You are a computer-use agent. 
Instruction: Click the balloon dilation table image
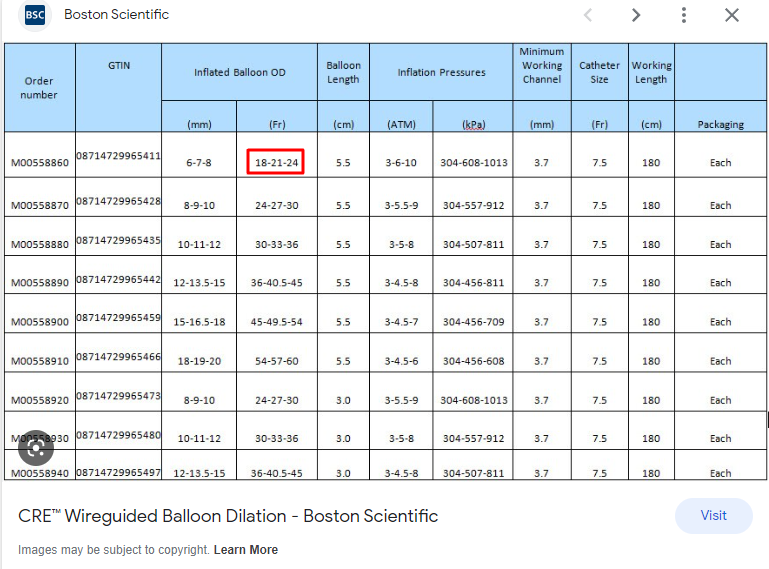pos(385,261)
